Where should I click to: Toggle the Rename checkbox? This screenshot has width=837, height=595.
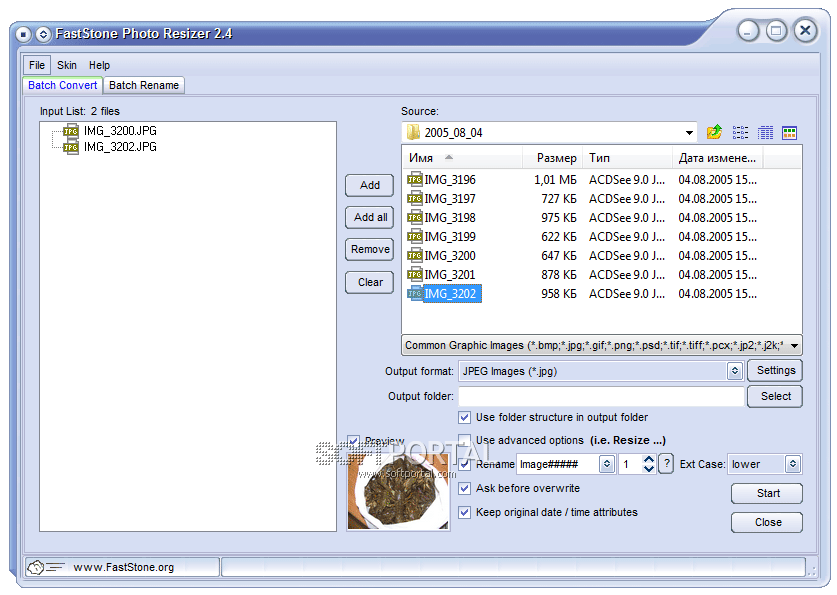tap(464, 464)
